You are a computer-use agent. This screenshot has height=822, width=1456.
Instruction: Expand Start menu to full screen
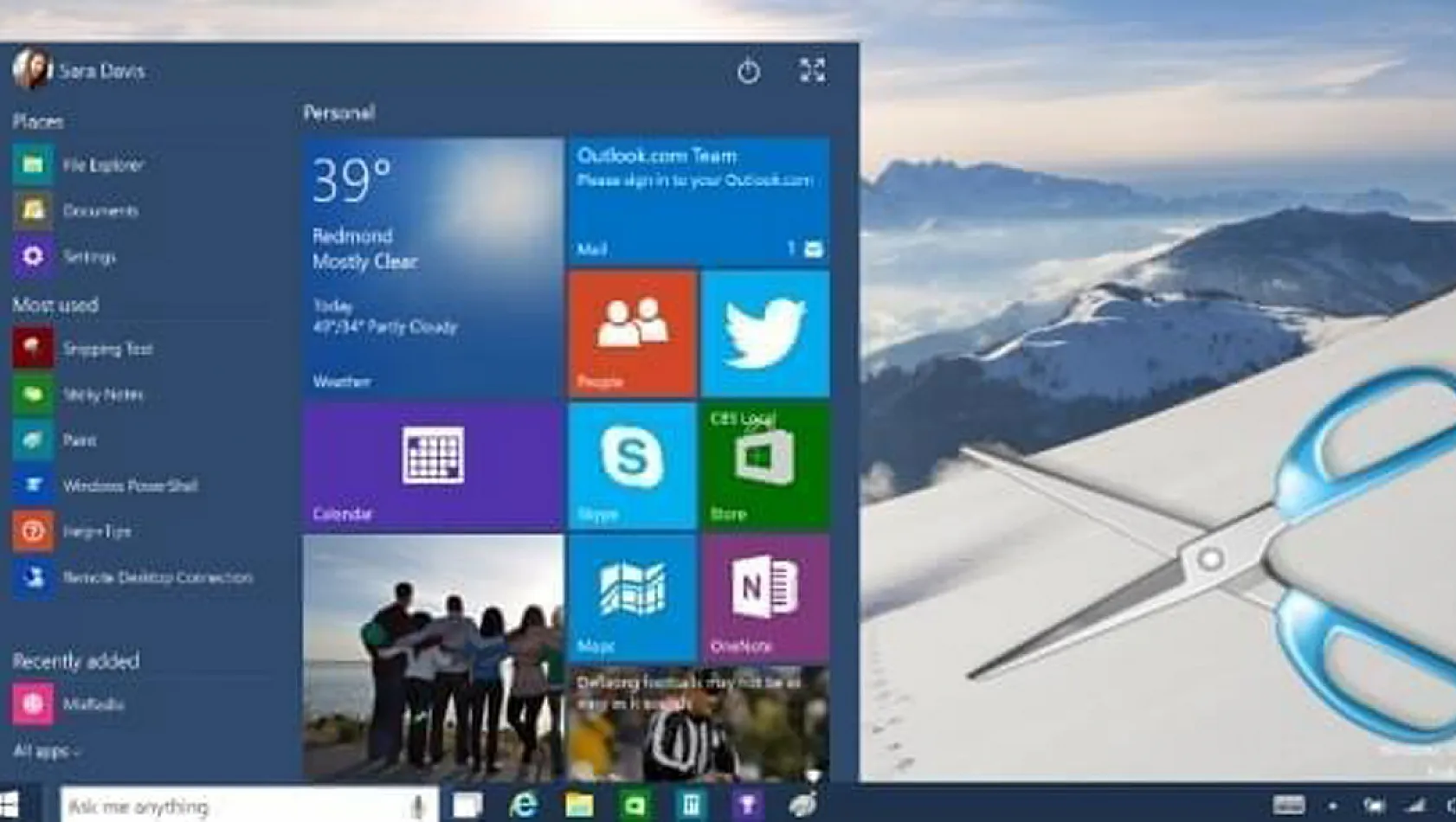[x=812, y=70]
